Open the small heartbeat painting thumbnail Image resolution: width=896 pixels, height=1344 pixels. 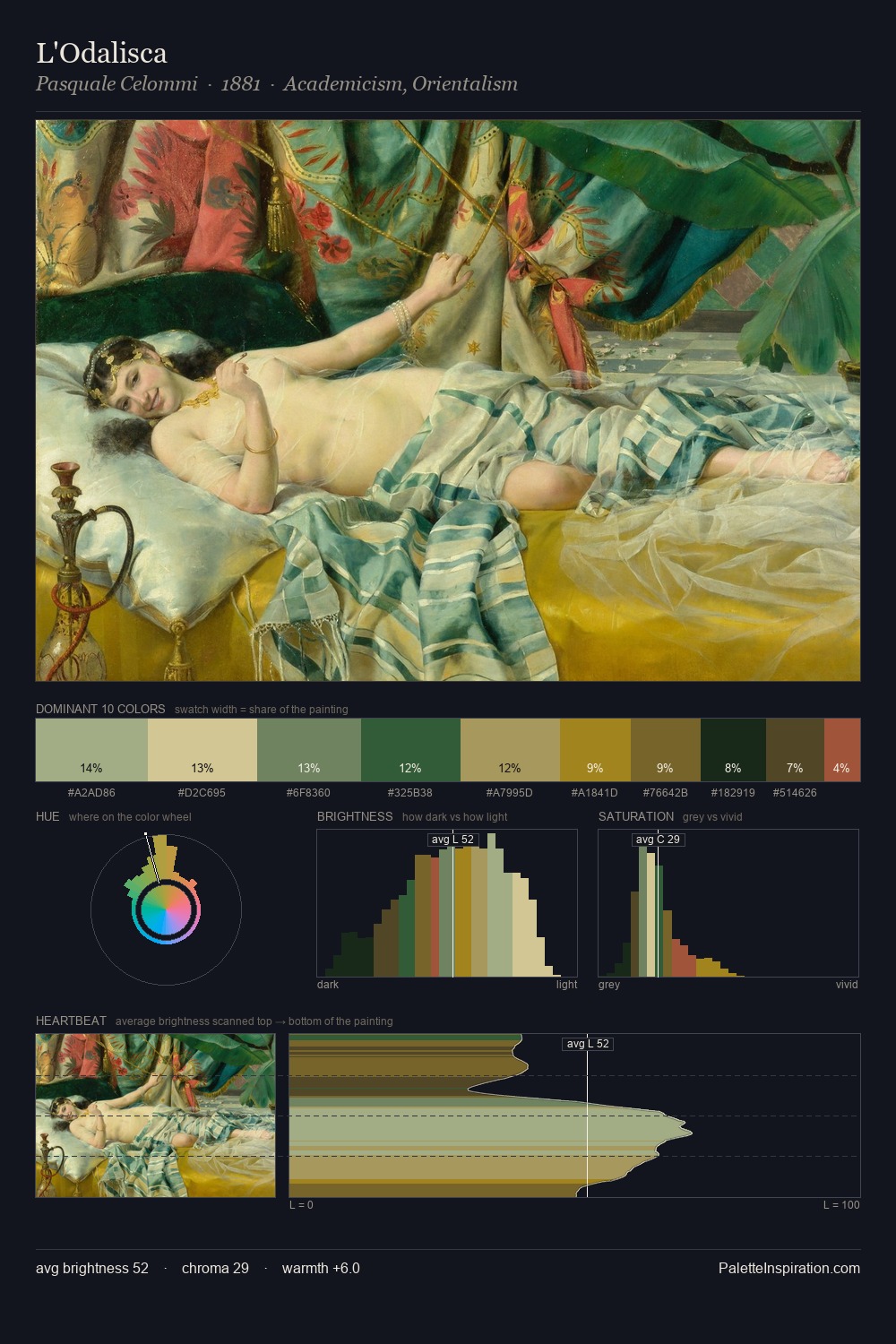[x=155, y=1116]
